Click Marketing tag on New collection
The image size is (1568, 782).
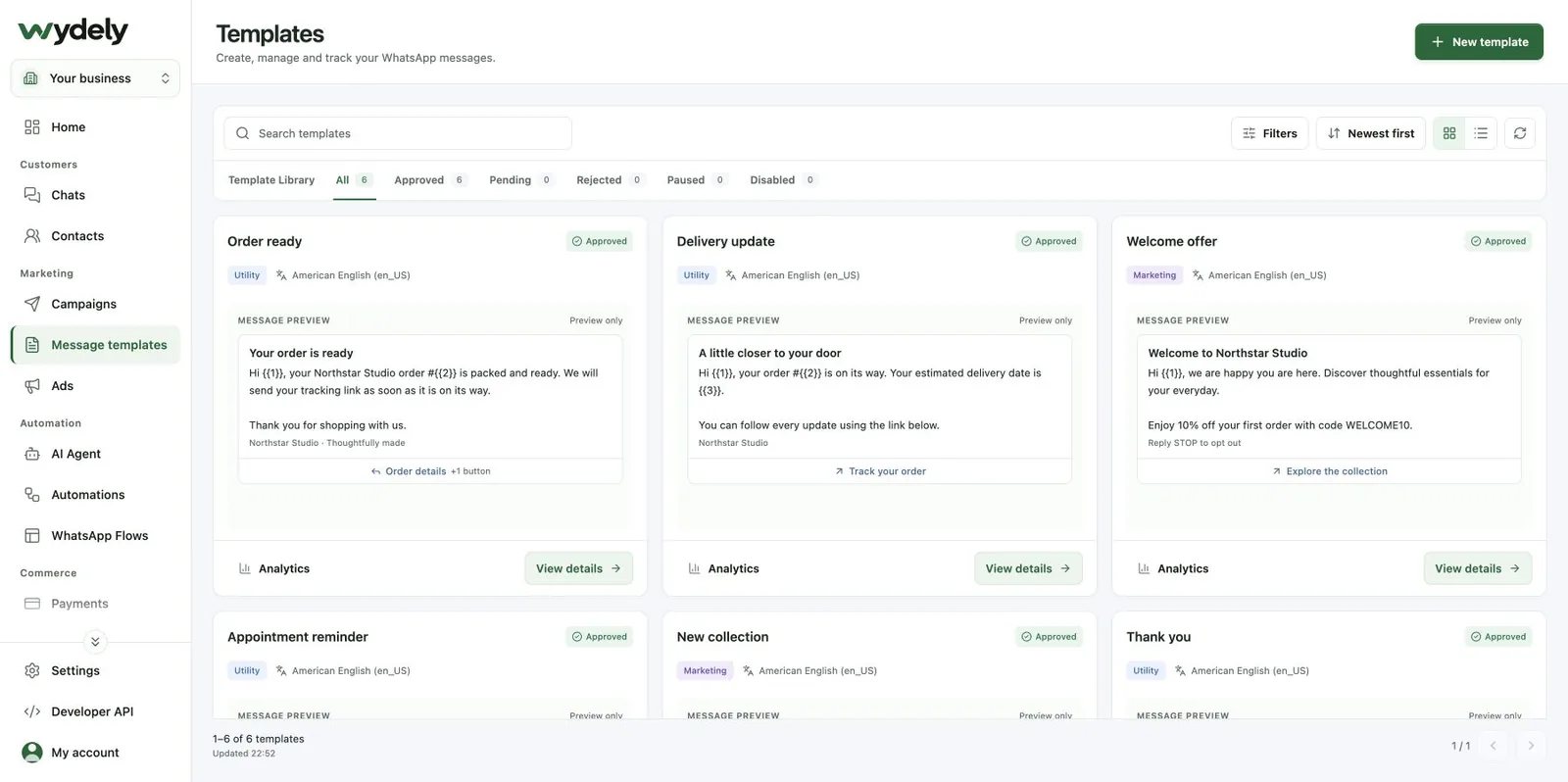[x=706, y=671]
